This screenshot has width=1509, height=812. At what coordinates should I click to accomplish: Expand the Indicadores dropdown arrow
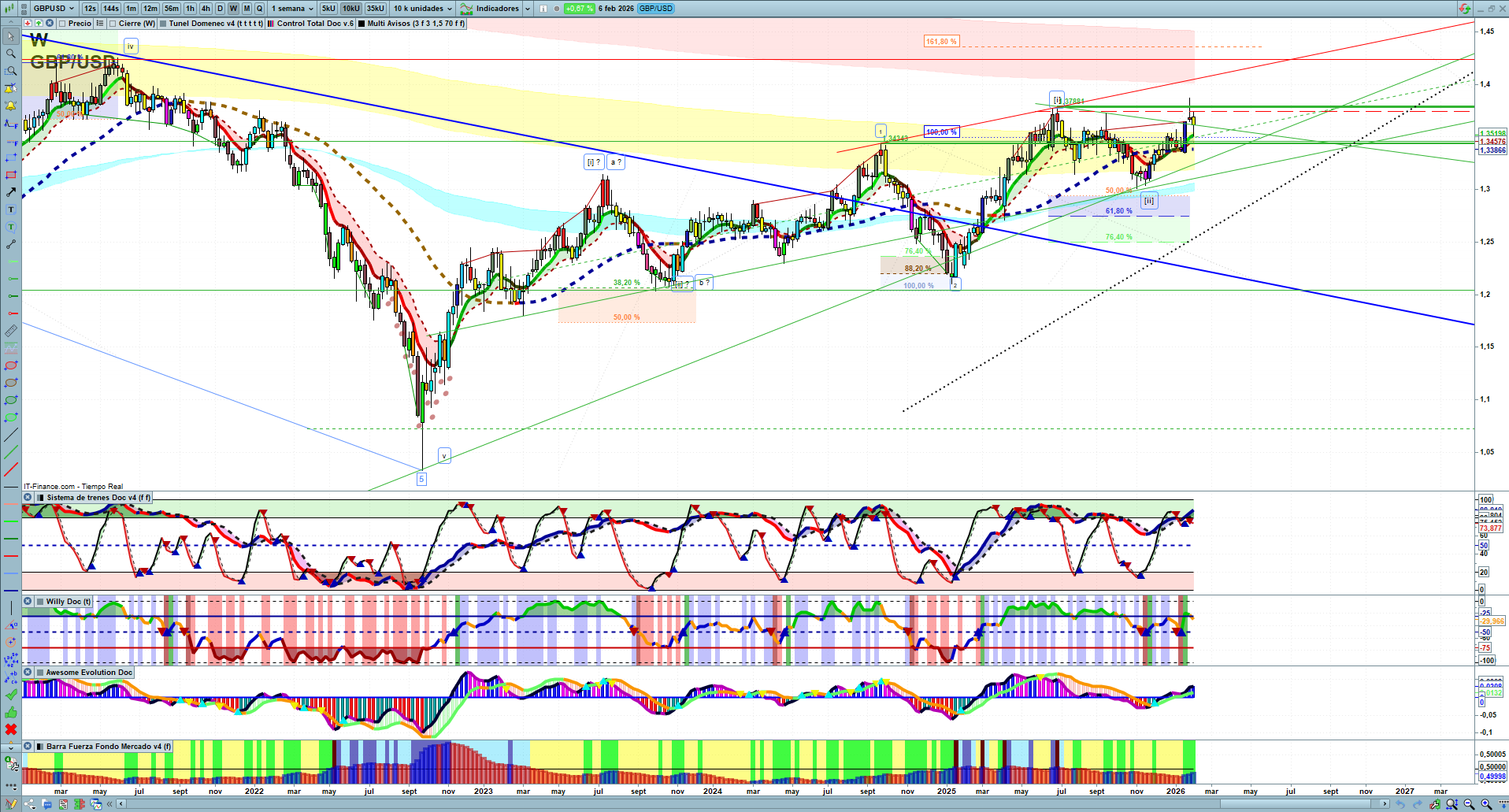point(528,9)
